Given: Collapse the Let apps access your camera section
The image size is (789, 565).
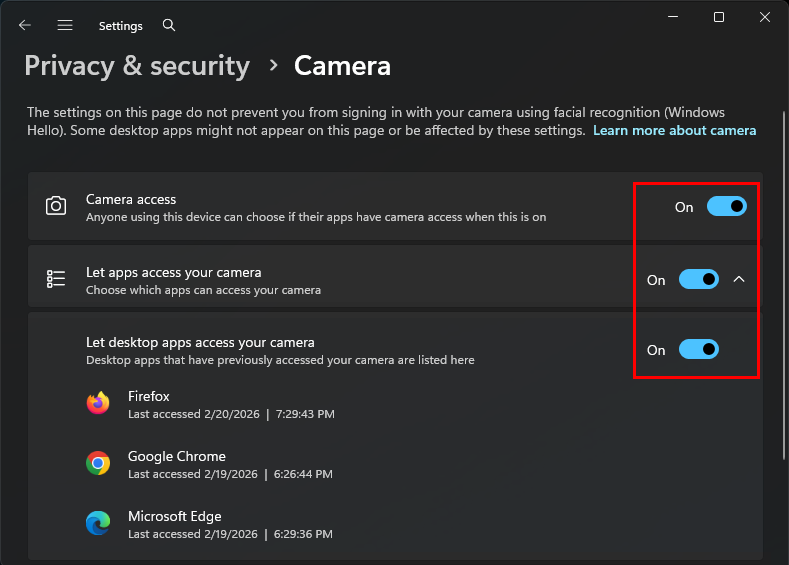Looking at the screenshot, I should pyautogui.click(x=739, y=280).
